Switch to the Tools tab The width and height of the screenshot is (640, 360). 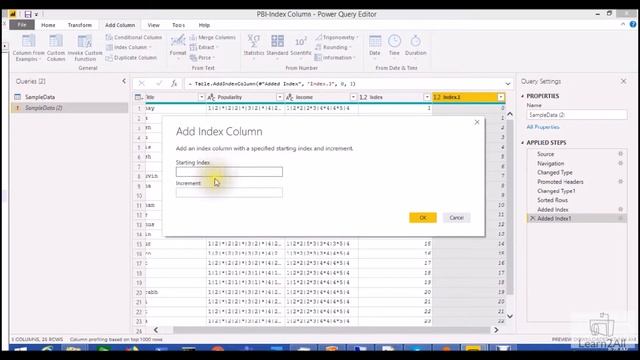(178, 25)
